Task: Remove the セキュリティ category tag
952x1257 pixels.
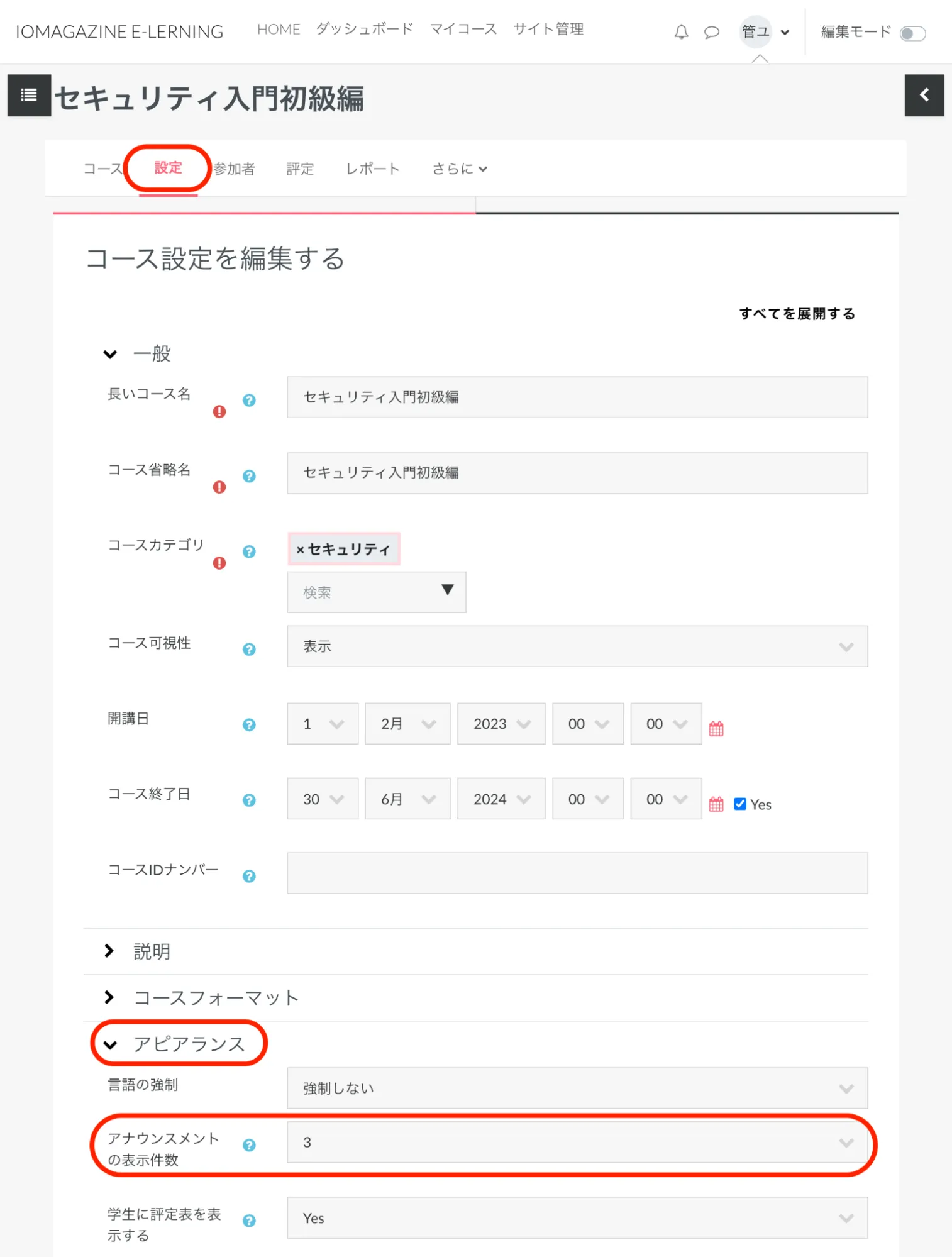Action: coord(300,550)
